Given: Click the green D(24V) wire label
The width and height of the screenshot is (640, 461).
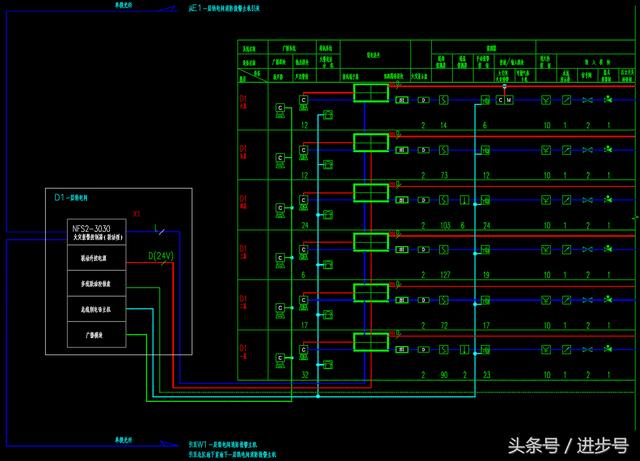Looking at the screenshot, I should (161, 256).
